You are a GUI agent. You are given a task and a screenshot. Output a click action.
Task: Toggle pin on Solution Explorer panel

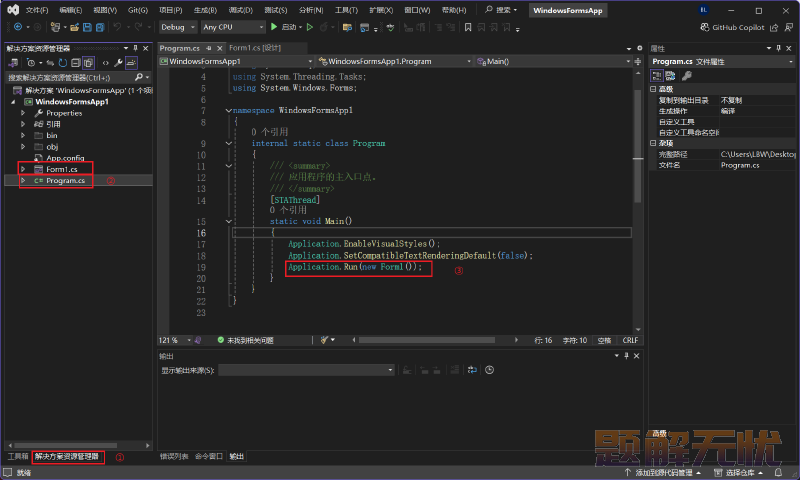click(x=135, y=48)
